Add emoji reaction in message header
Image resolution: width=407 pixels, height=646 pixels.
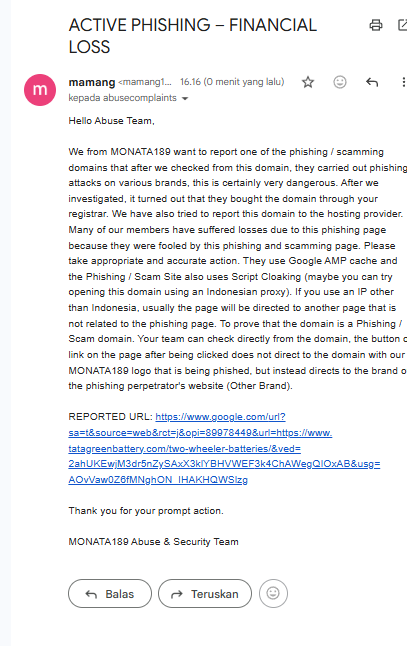[x=340, y=82]
